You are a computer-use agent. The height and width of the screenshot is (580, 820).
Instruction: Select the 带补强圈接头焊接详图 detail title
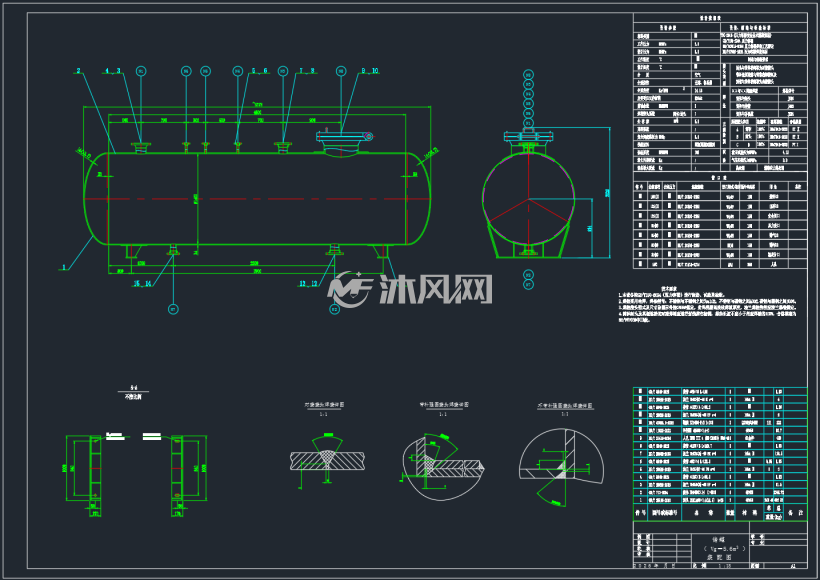(x=444, y=405)
